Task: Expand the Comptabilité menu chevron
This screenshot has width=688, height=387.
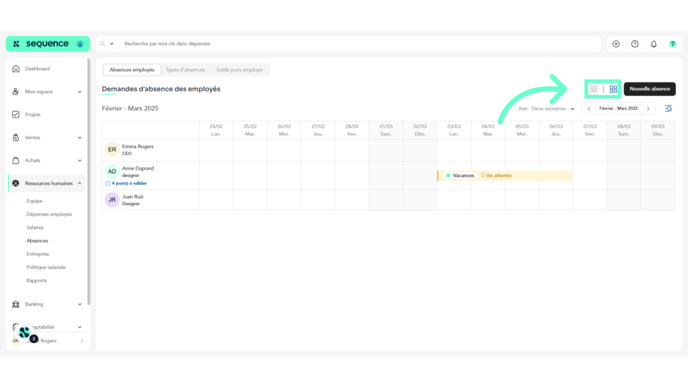Action: pyautogui.click(x=79, y=327)
